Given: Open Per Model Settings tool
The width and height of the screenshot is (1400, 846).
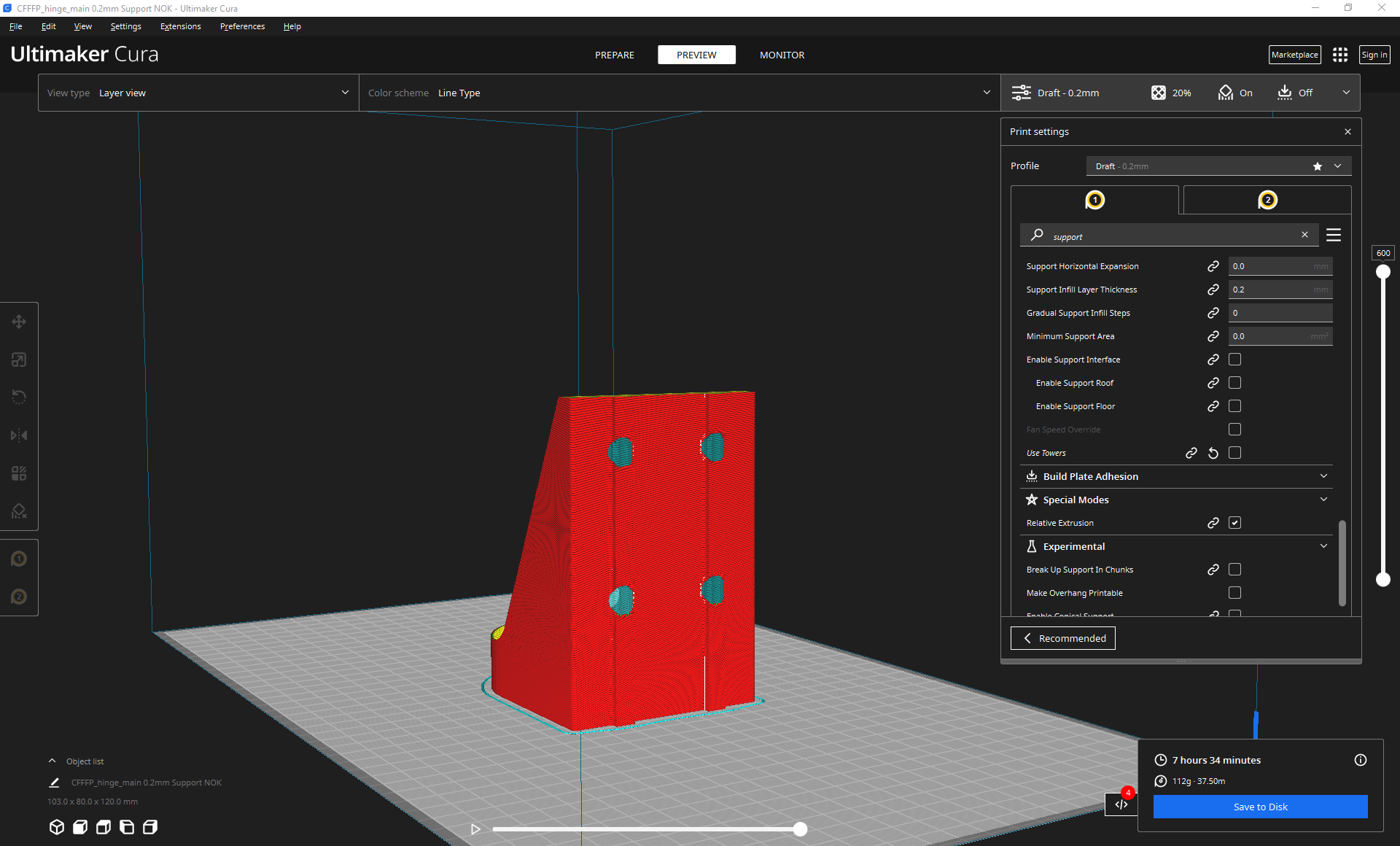Looking at the screenshot, I should click(19, 473).
